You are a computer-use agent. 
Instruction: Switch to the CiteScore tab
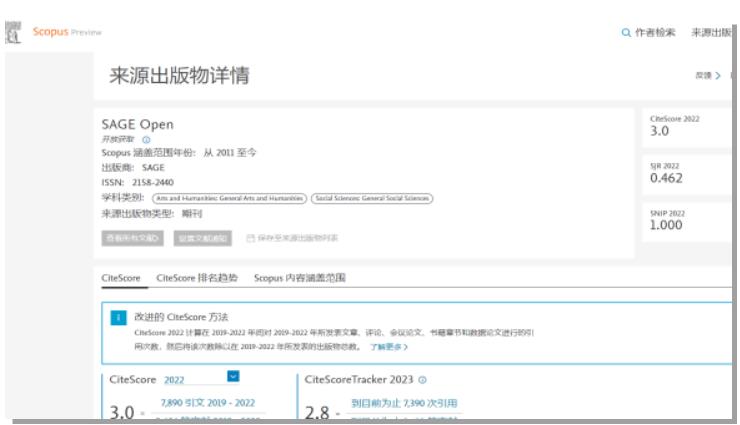coord(121,278)
